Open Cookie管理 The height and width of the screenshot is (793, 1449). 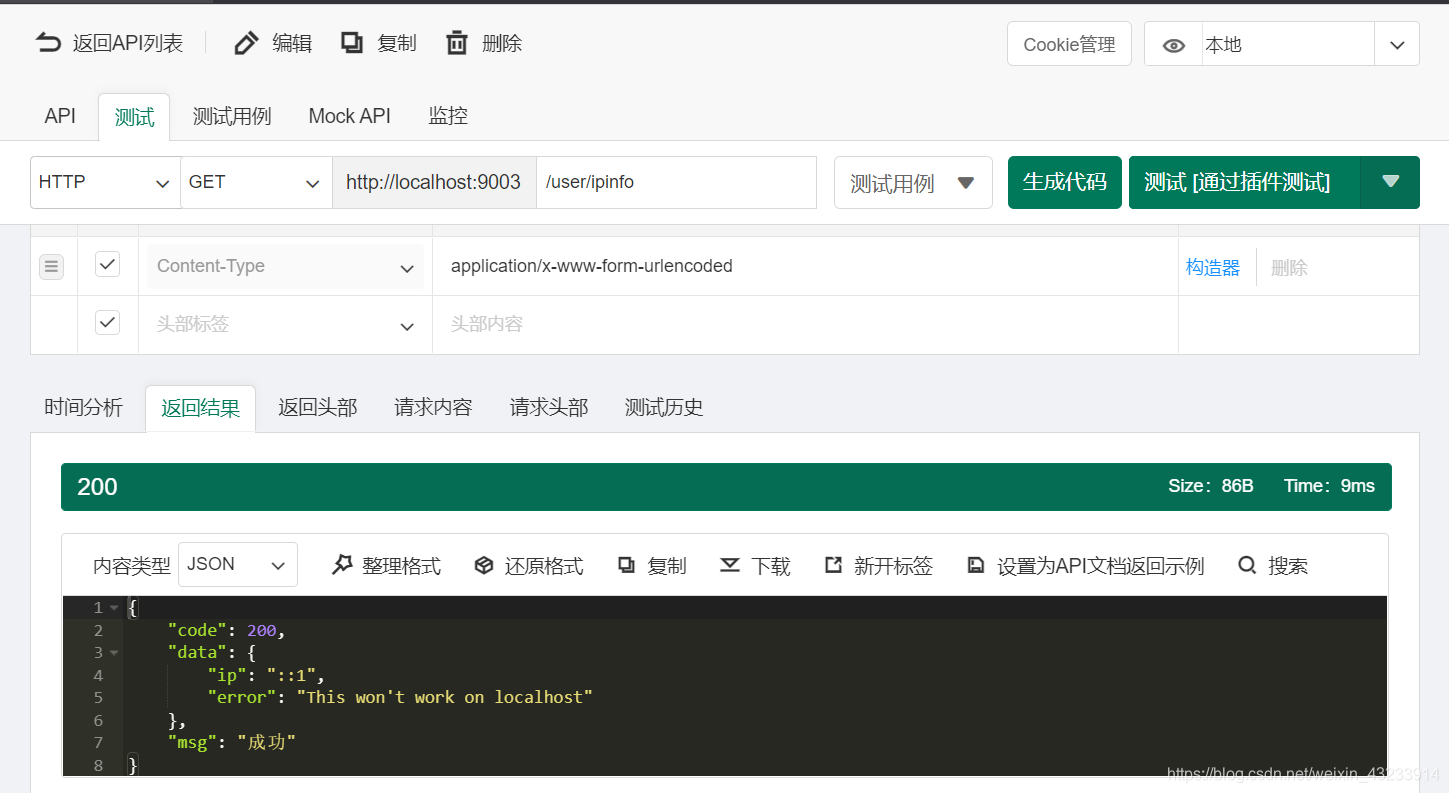(x=1069, y=45)
